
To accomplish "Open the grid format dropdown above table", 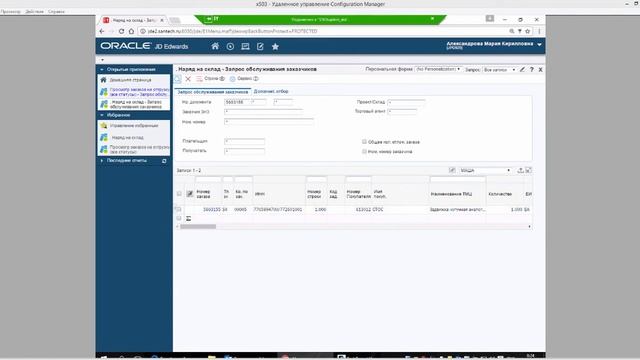I will point(485,170).
